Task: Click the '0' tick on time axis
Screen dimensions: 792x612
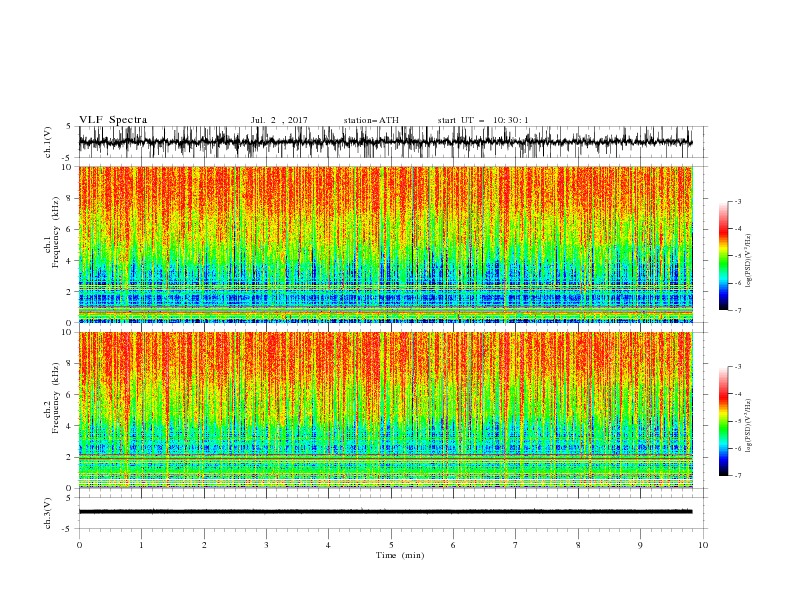Action: [x=79, y=545]
